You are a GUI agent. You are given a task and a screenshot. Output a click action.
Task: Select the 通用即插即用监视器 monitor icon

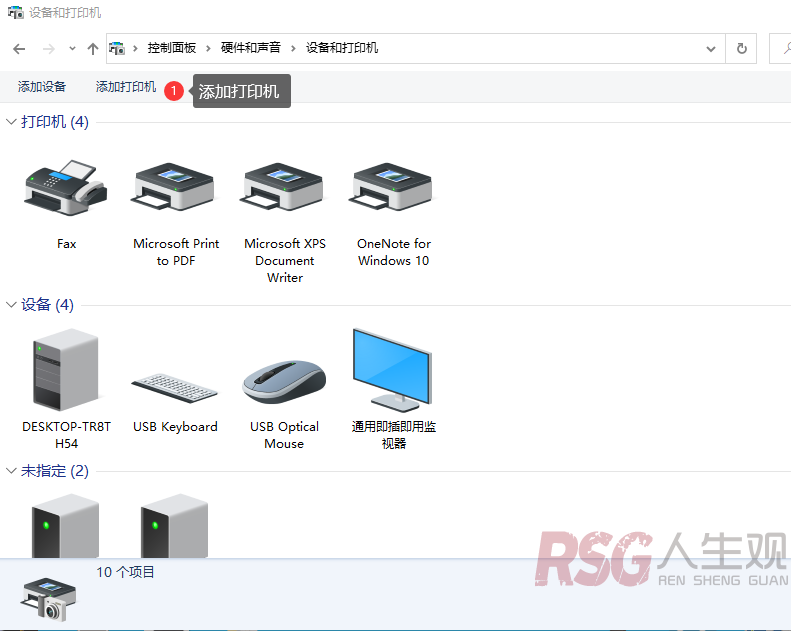[x=392, y=370]
